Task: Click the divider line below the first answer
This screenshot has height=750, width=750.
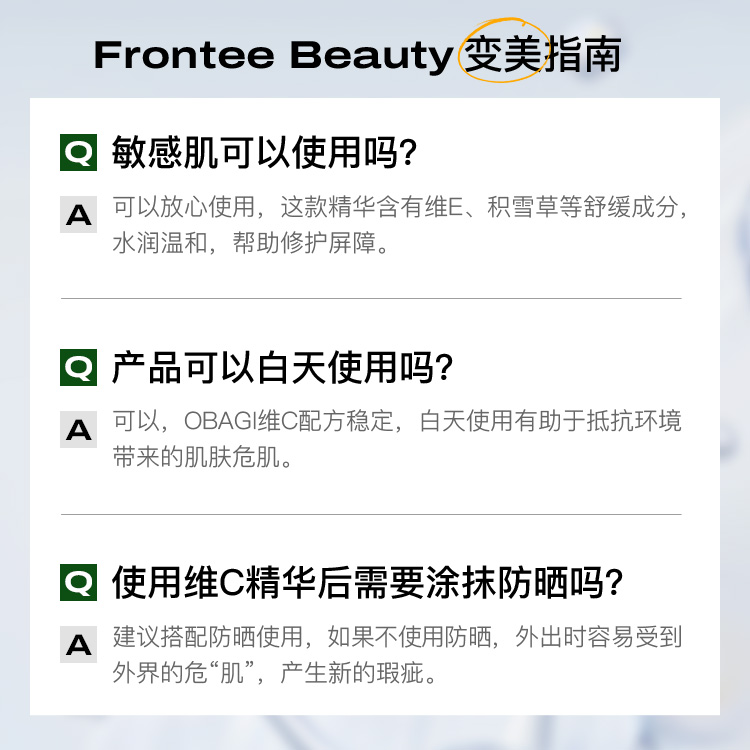Action: pyautogui.click(x=371, y=298)
